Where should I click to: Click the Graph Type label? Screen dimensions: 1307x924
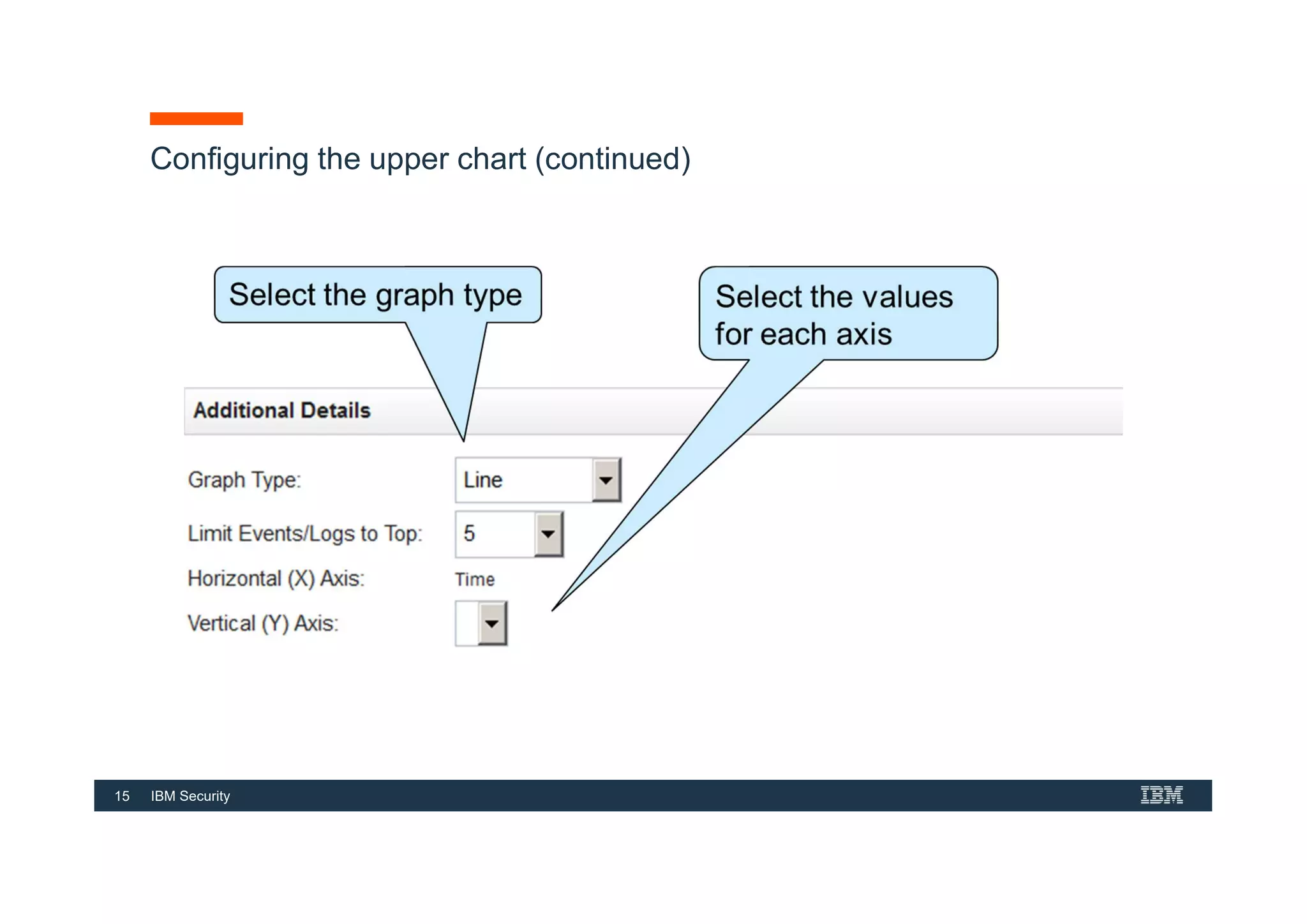(x=244, y=480)
